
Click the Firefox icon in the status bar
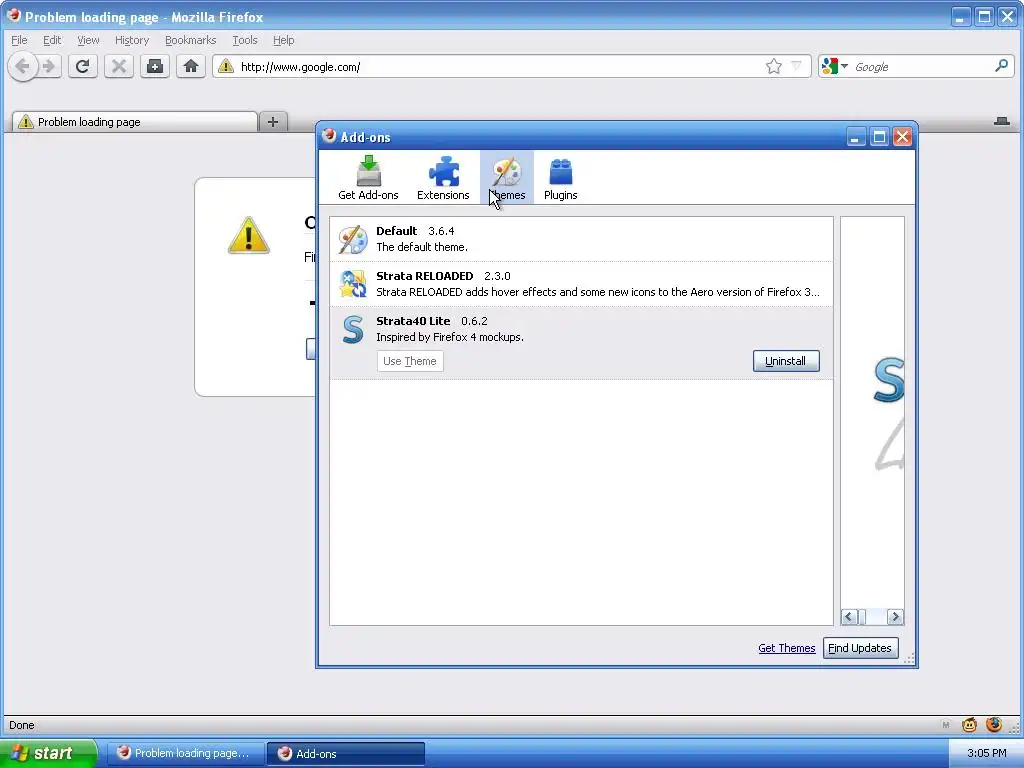coord(994,724)
